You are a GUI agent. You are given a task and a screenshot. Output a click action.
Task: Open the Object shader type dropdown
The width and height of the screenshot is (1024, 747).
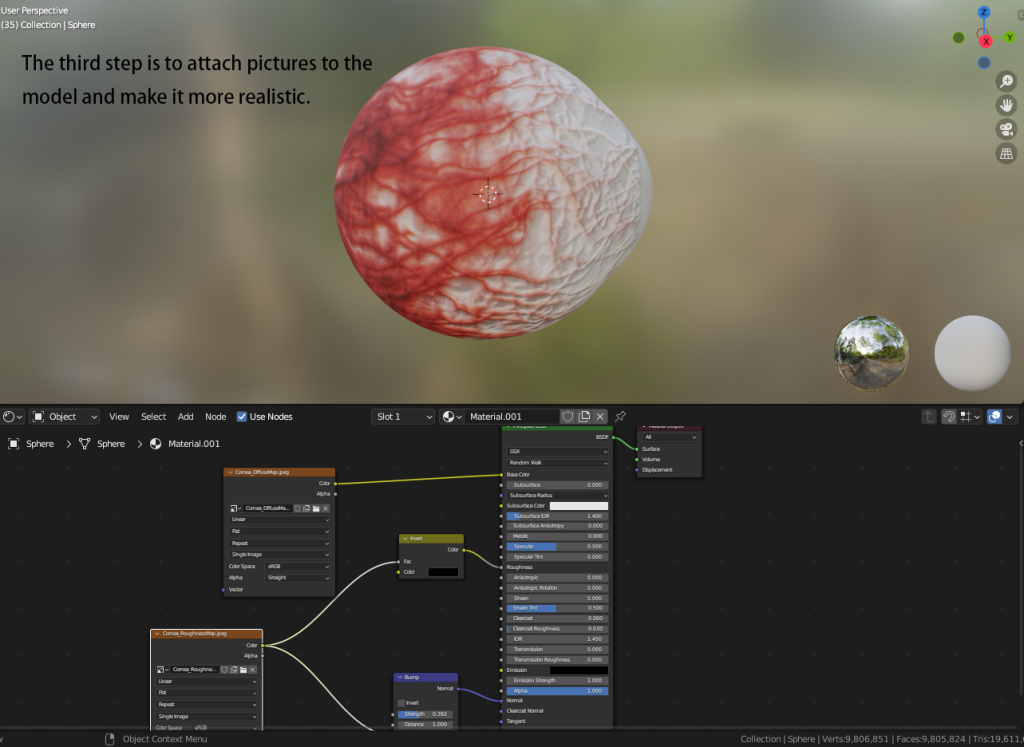(64, 417)
